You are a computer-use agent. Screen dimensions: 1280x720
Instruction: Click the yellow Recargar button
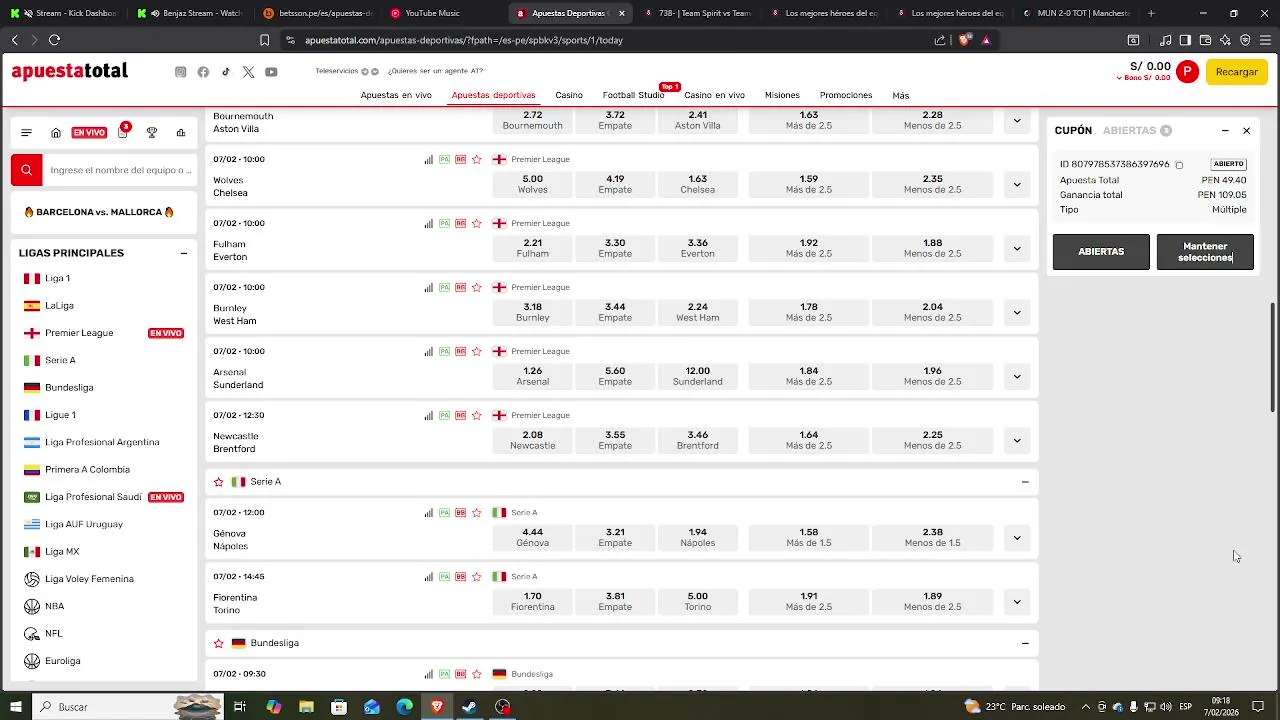(1237, 72)
